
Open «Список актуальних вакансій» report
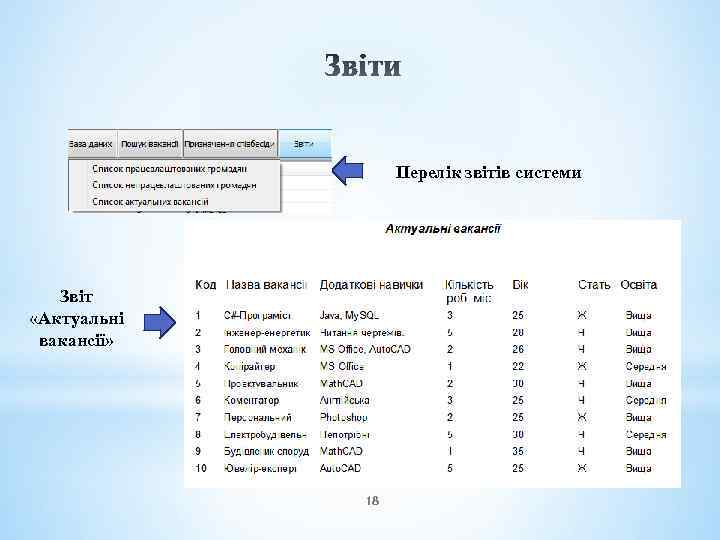(150, 202)
